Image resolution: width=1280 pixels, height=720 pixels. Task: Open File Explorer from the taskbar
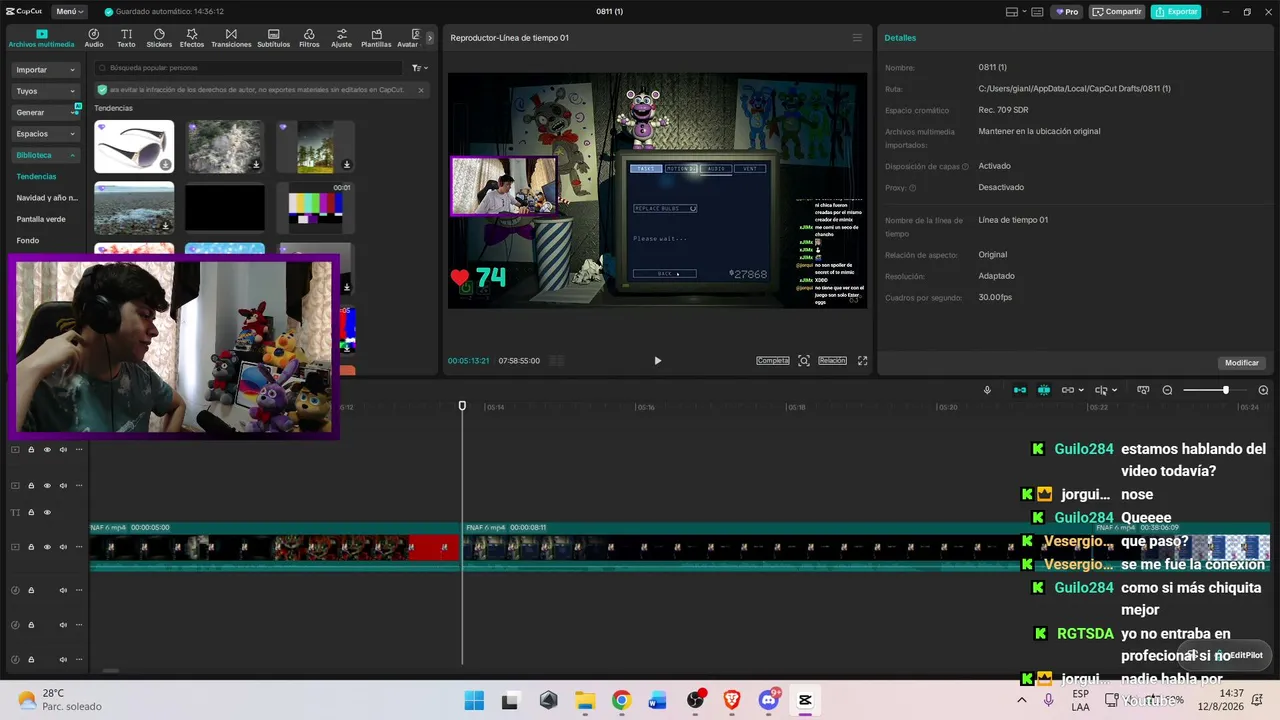[x=584, y=700]
